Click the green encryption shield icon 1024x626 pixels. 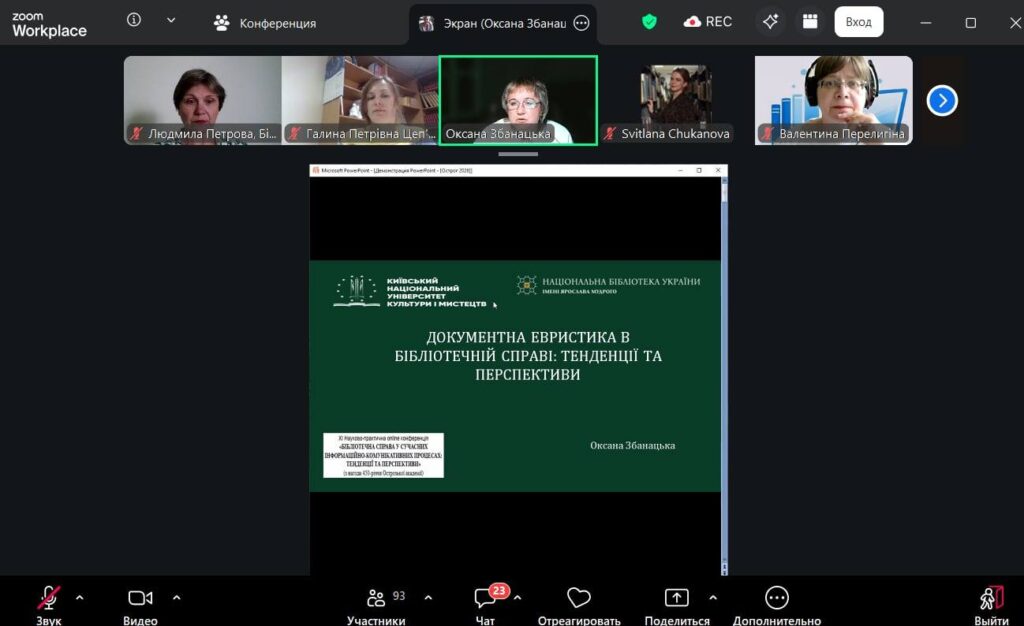[x=649, y=22]
